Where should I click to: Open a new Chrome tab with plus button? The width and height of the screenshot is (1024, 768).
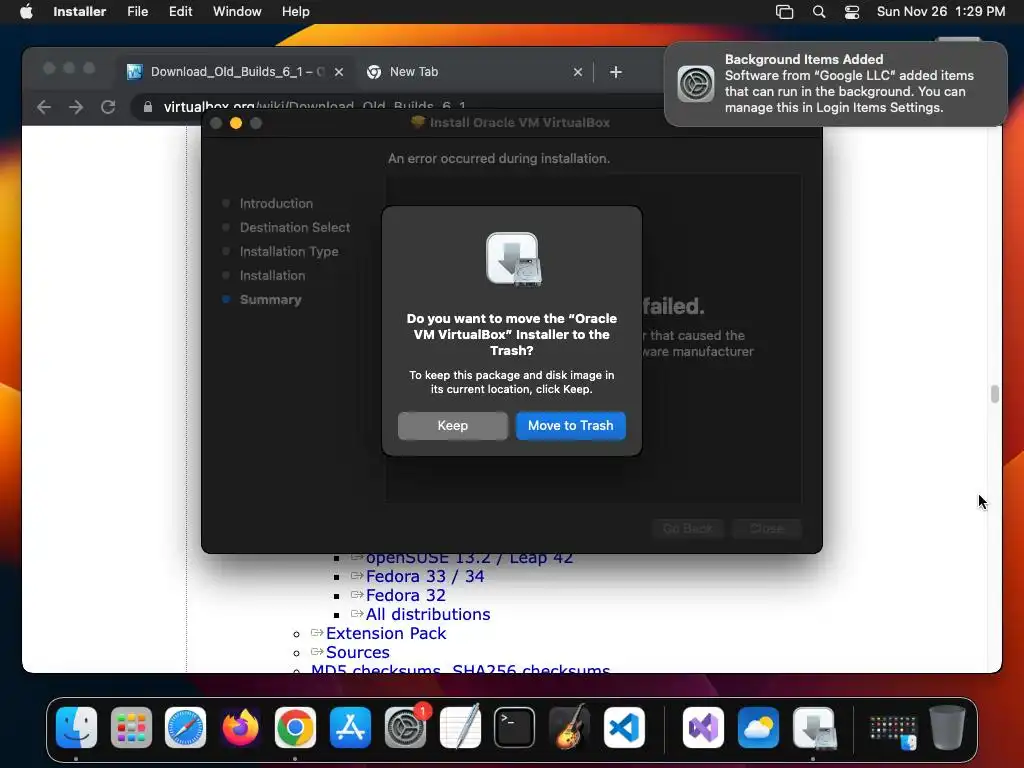tap(615, 72)
